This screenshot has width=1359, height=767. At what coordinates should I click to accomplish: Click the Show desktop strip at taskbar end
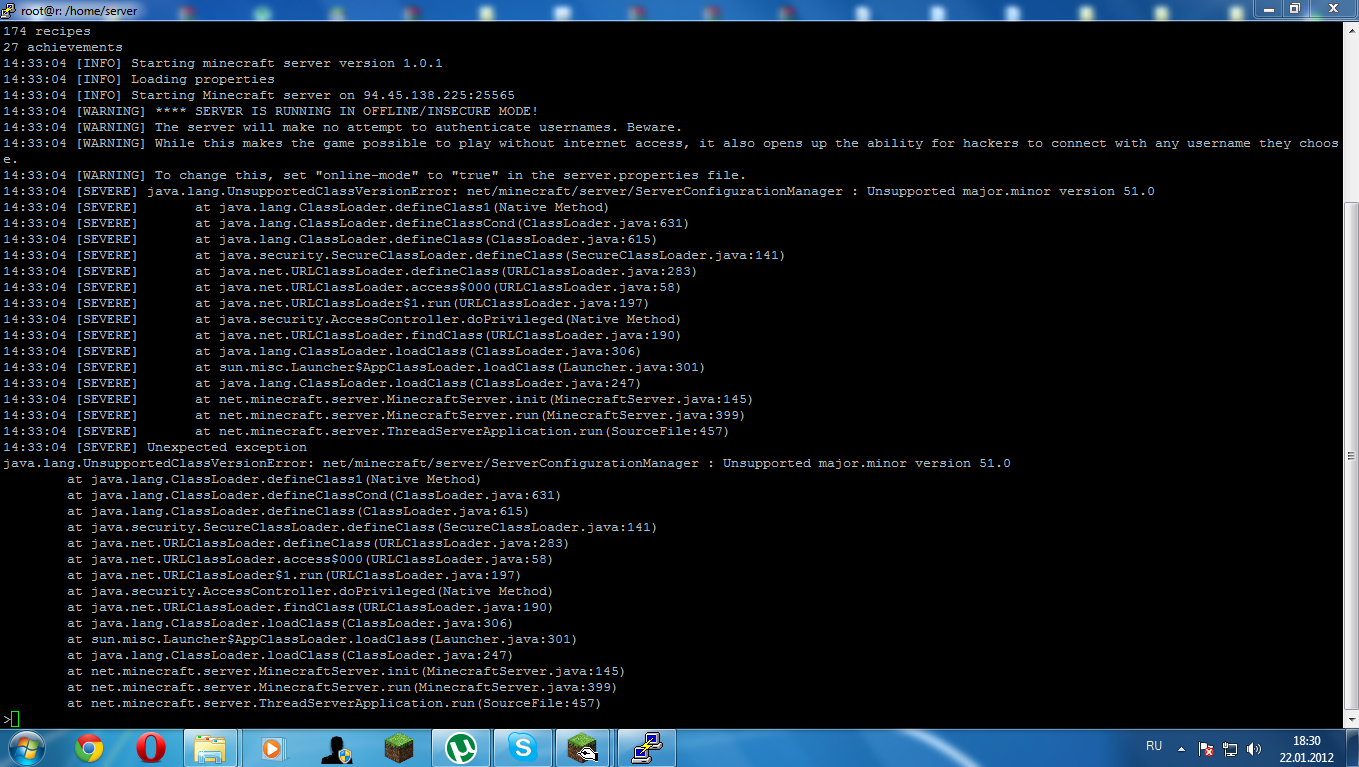[1352, 748]
